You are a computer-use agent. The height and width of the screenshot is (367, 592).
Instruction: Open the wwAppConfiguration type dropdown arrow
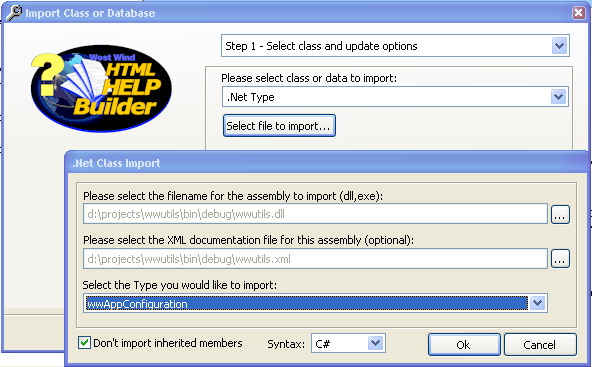click(538, 303)
